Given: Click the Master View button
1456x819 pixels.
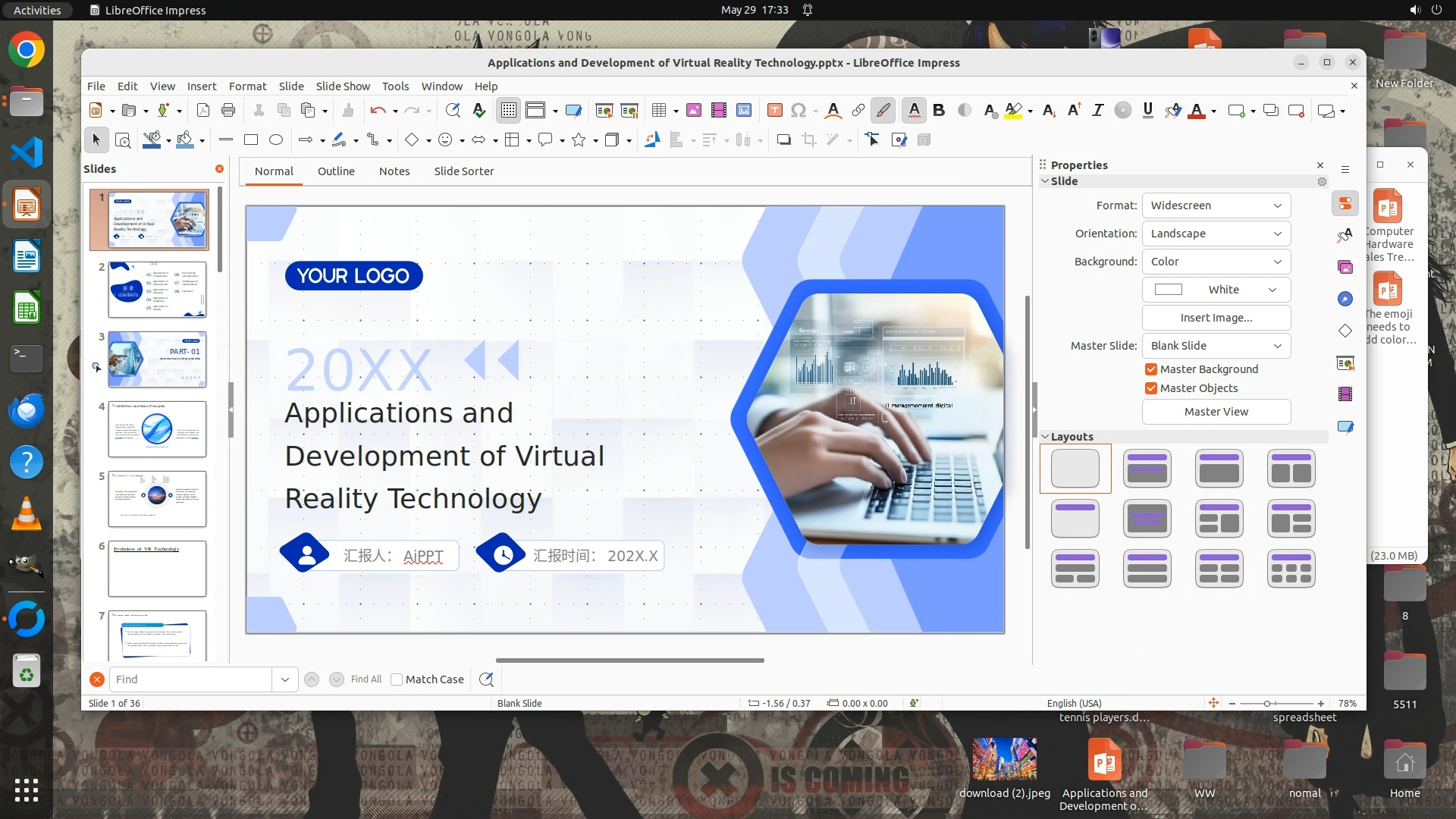Looking at the screenshot, I should pos(1216,412).
